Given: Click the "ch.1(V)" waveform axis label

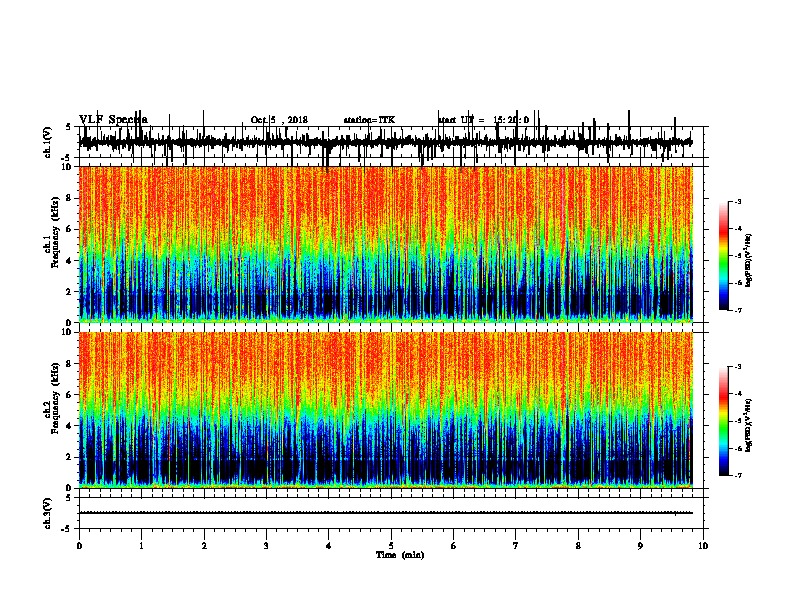Looking at the screenshot, I should [48, 142].
